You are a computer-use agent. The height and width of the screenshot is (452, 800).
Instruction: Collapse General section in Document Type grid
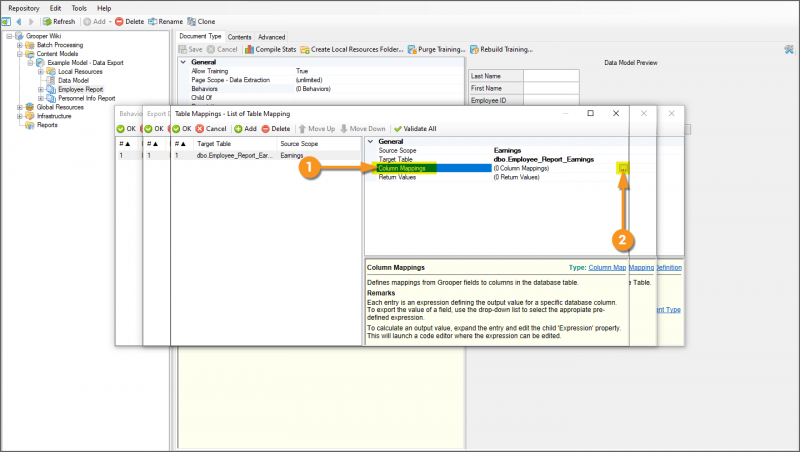(183, 62)
